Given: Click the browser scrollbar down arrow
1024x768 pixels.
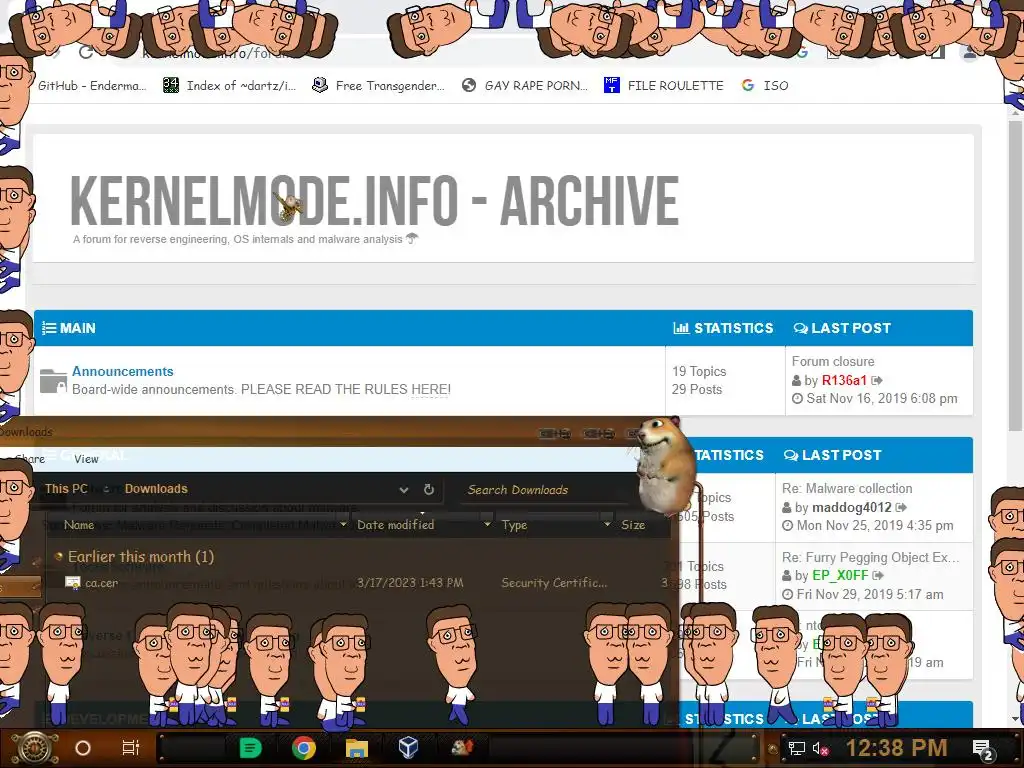Looking at the screenshot, I should click(x=1015, y=719).
